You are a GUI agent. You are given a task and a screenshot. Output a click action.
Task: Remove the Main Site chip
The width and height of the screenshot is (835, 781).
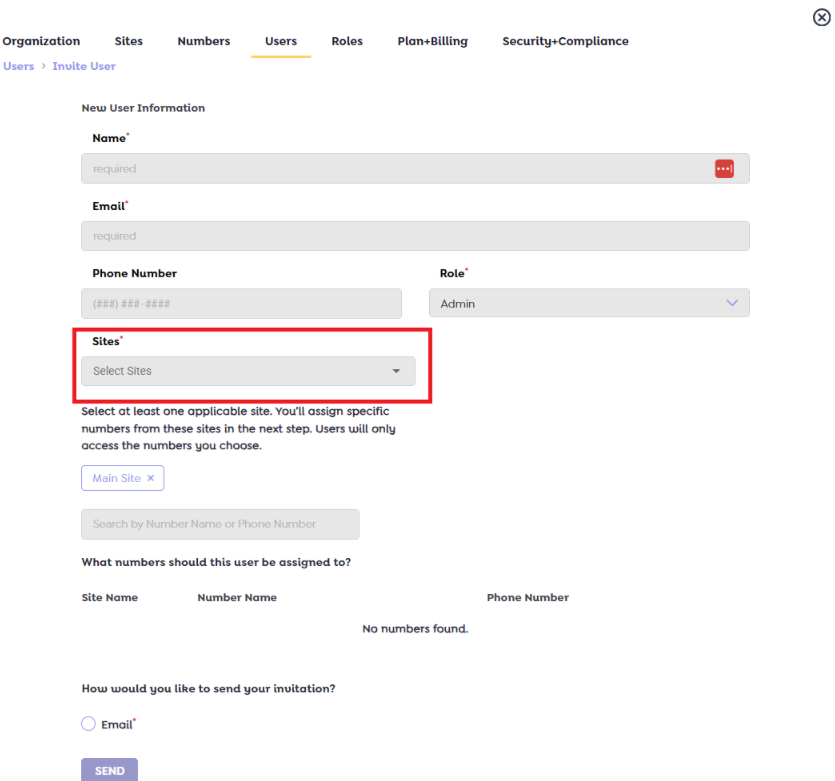point(151,479)
